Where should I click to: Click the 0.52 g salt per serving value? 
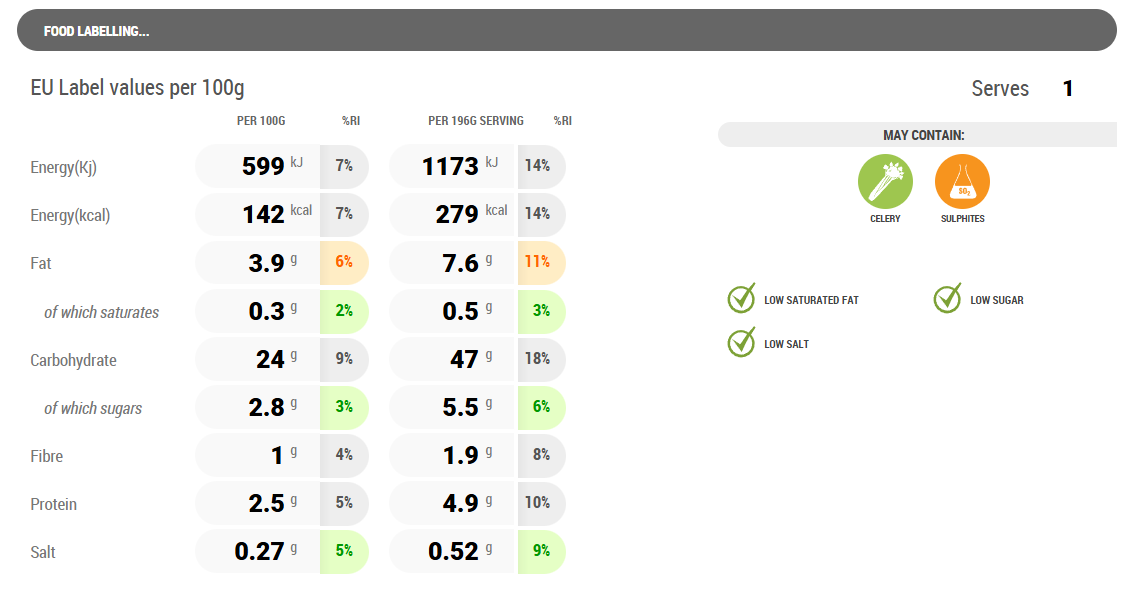pyautogui.click(x=454, y=551)
